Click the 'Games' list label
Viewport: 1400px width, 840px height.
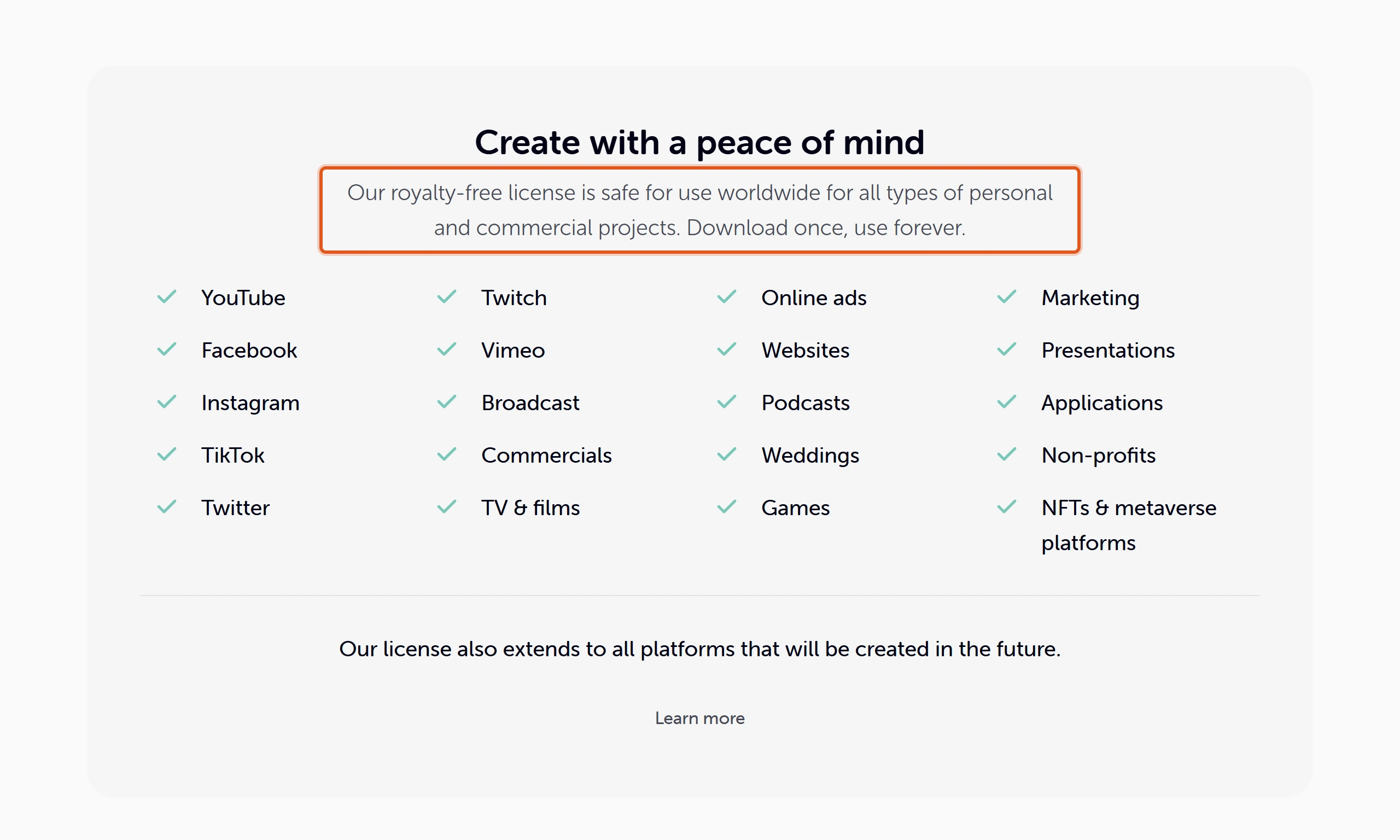pyautogui.click(x=795, y=507)
